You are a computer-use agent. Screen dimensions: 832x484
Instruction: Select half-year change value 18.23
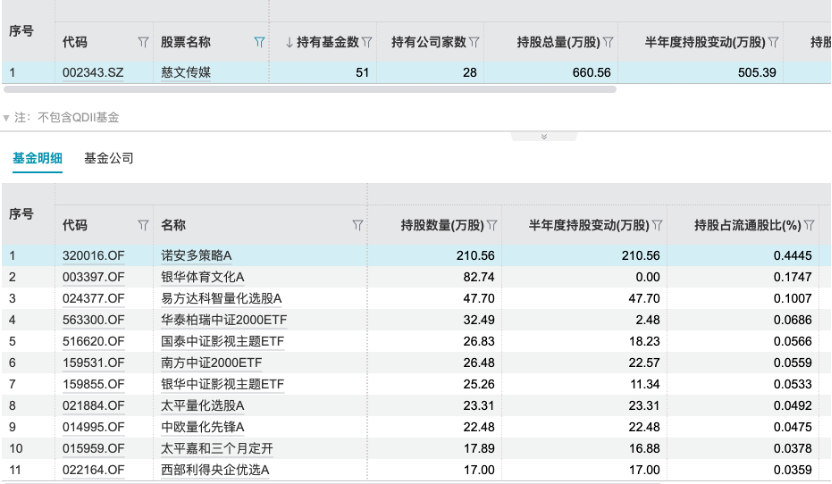point(644,341)
